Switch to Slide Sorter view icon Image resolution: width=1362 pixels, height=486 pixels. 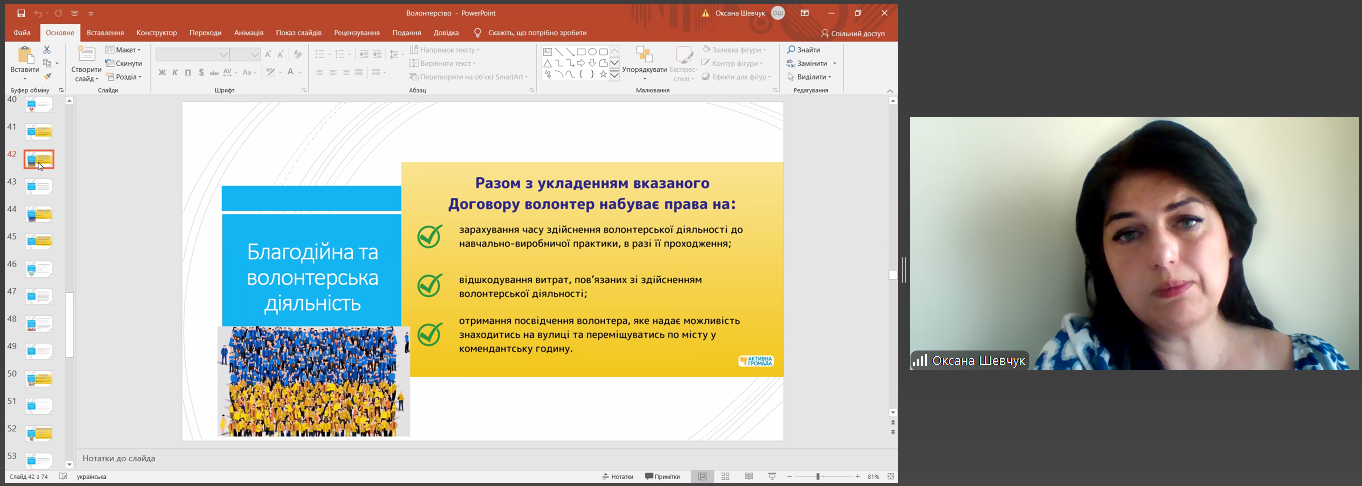[724, 477]
